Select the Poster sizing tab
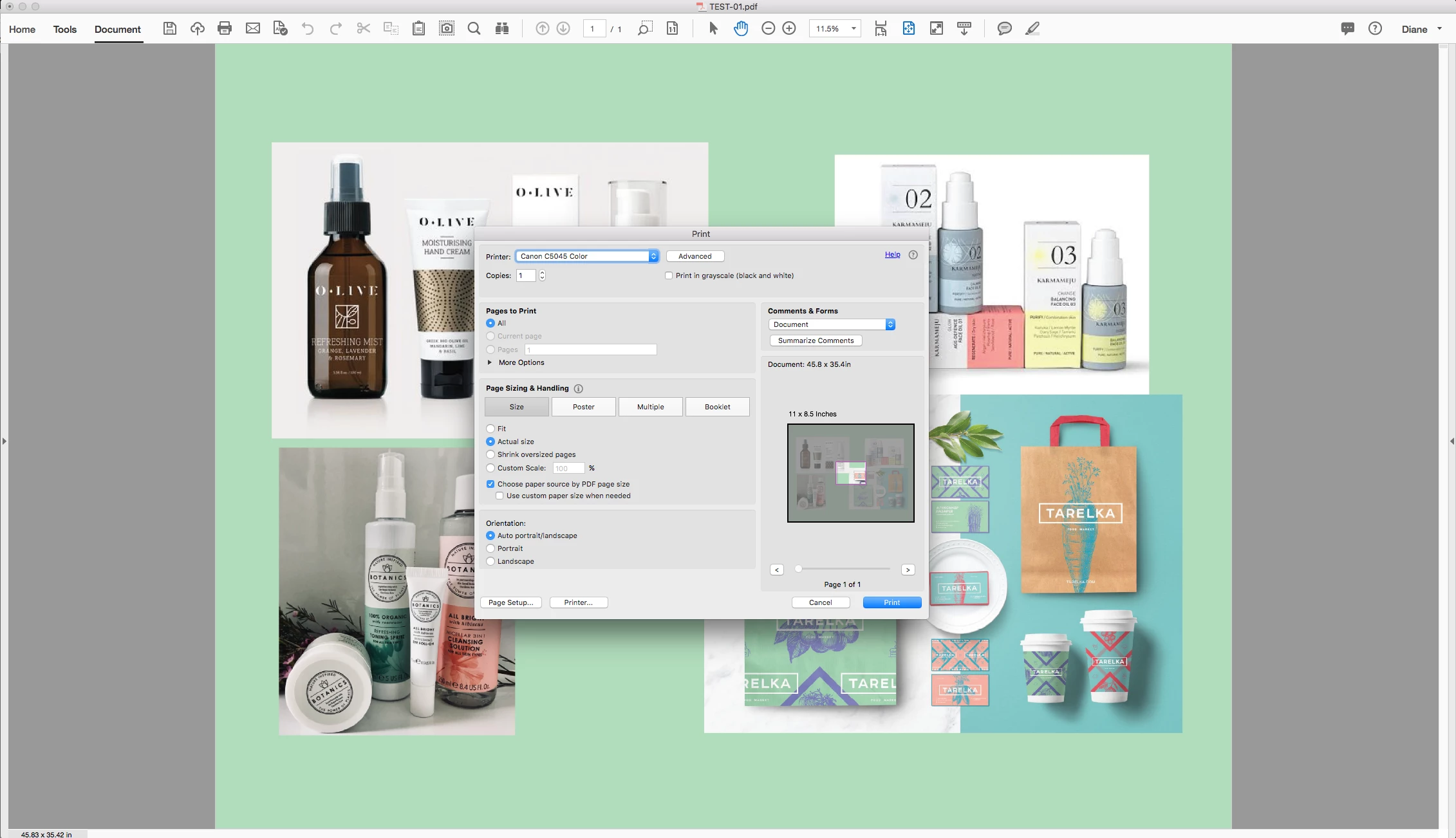The image size is (1456, 838). (583, 407)
